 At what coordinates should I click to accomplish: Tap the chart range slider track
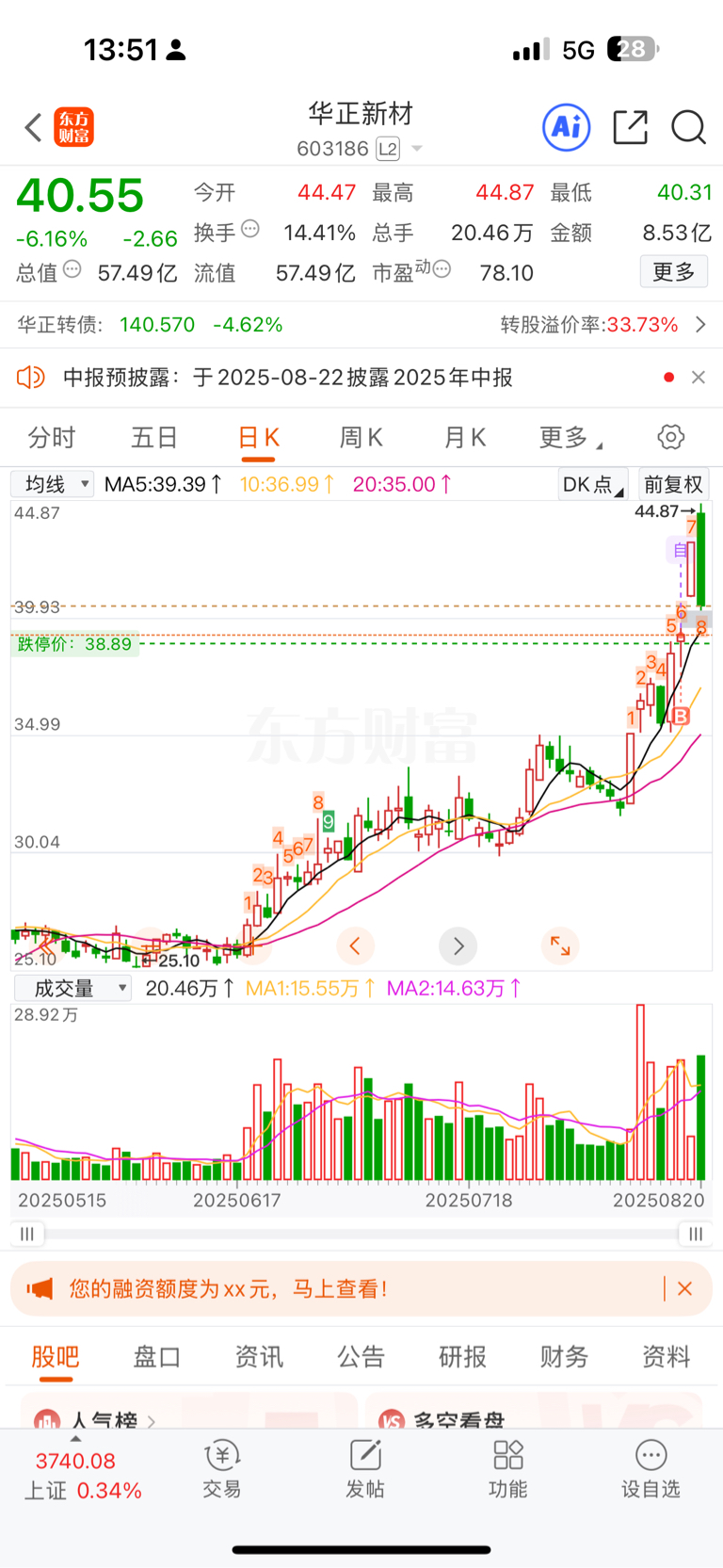click(361, 1234)
